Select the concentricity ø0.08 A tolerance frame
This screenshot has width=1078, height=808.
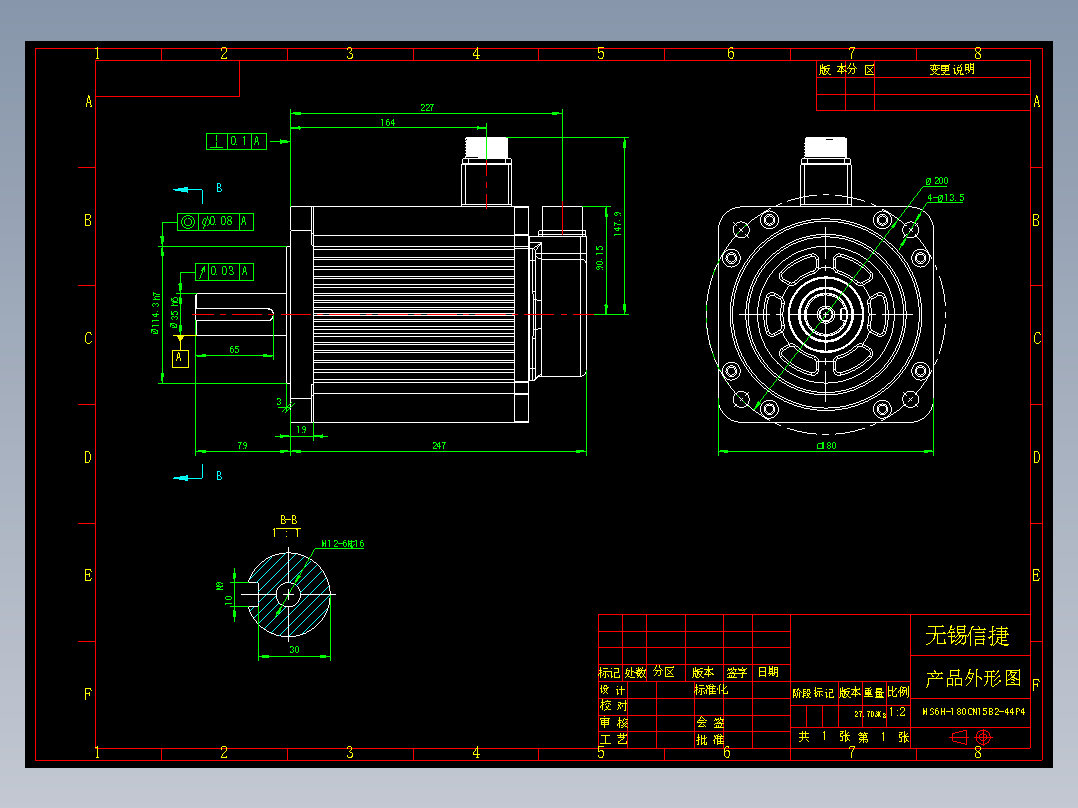(215, 221)
